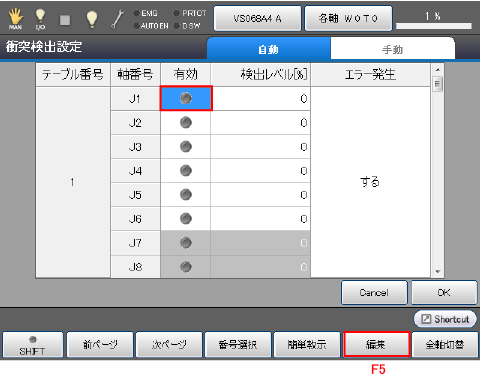Select the J1 detection level cell
Screen dimensions: 480x376
tap(261, 99)
